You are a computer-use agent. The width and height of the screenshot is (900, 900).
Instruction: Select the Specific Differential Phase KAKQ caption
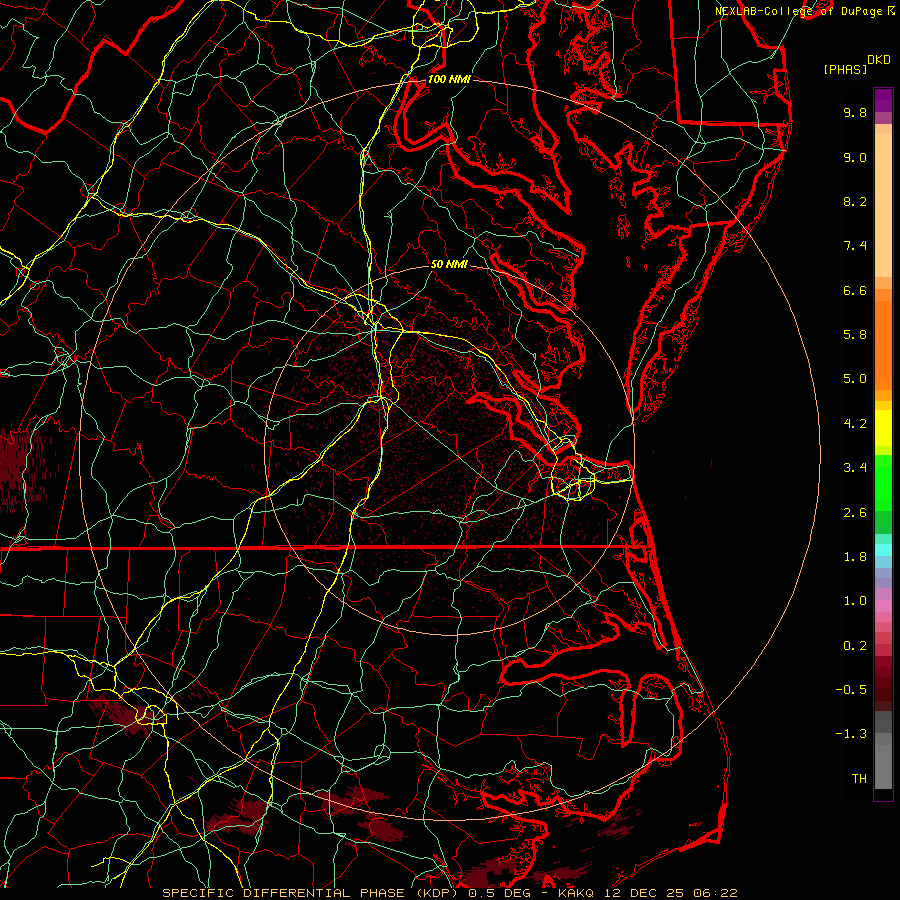pyautogui.click(x=449, y=893)
